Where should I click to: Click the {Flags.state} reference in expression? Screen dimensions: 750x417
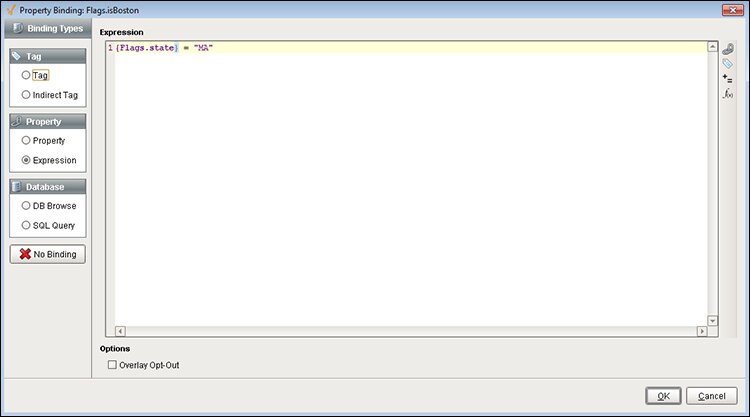pos(147,48)
